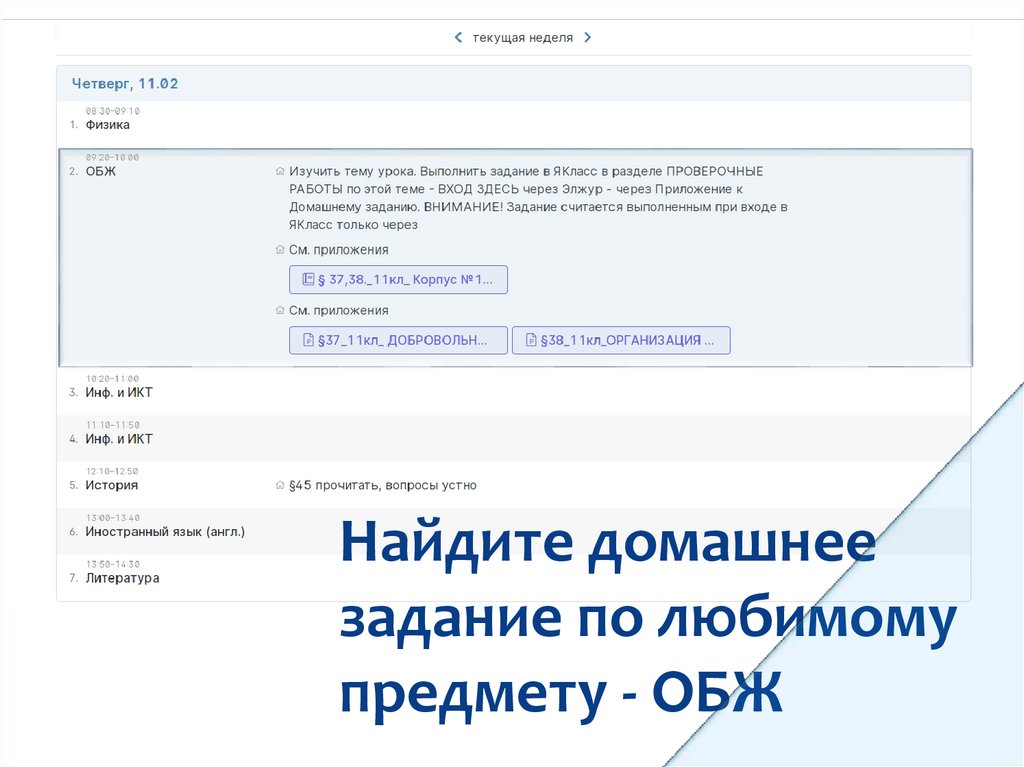1024x767 pixels.
Task: Open the §37_11кл_ ДОБРОВОЛЬН... attachment
Action: (x=398, y=341)
